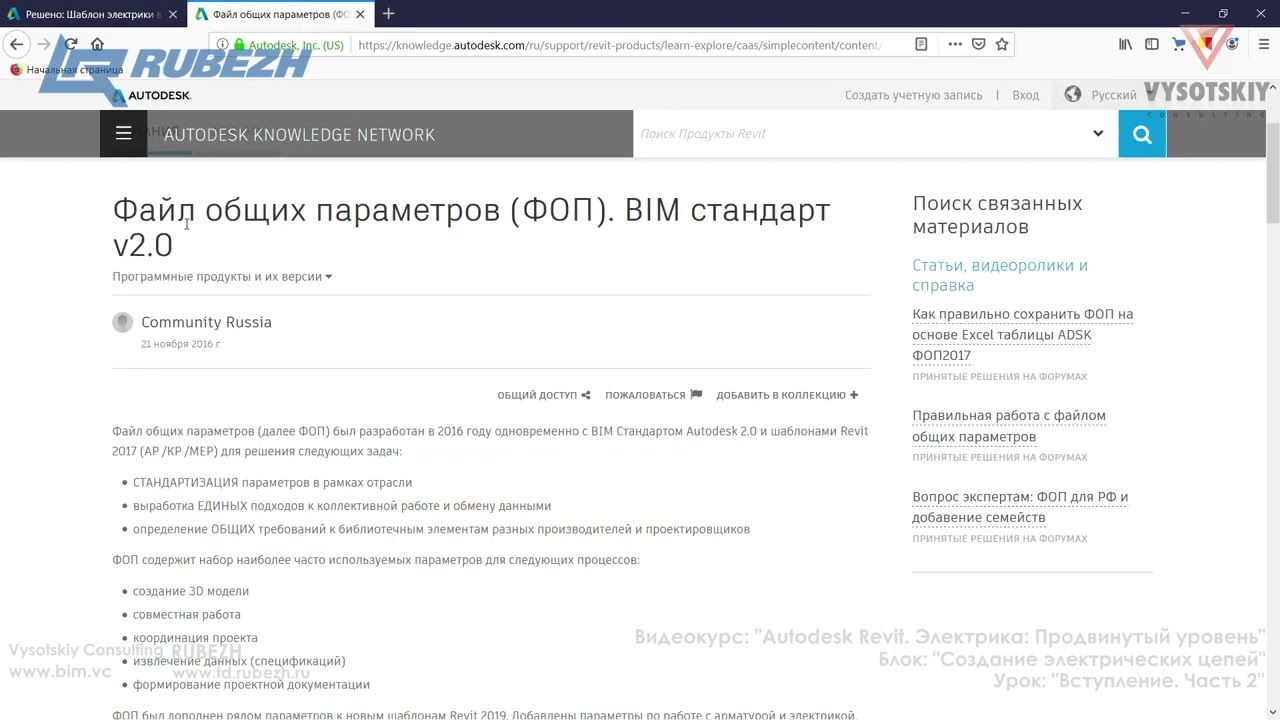This screenshot has width=1280, height=720.
Task: Click the Autodesk logo in the header
Action: click(151, 95)
